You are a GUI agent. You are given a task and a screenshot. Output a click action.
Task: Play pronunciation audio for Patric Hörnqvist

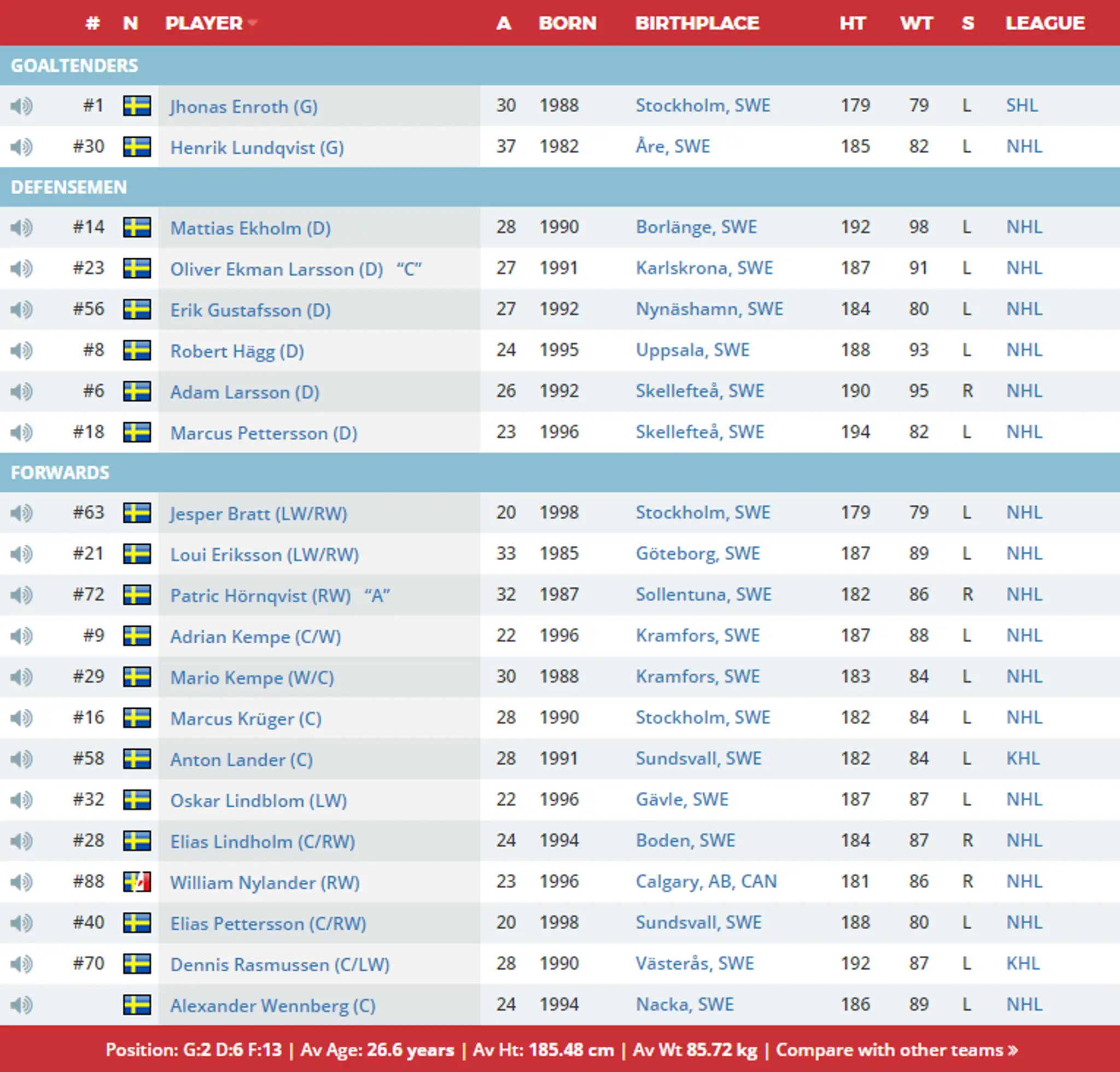pos(22,596)
